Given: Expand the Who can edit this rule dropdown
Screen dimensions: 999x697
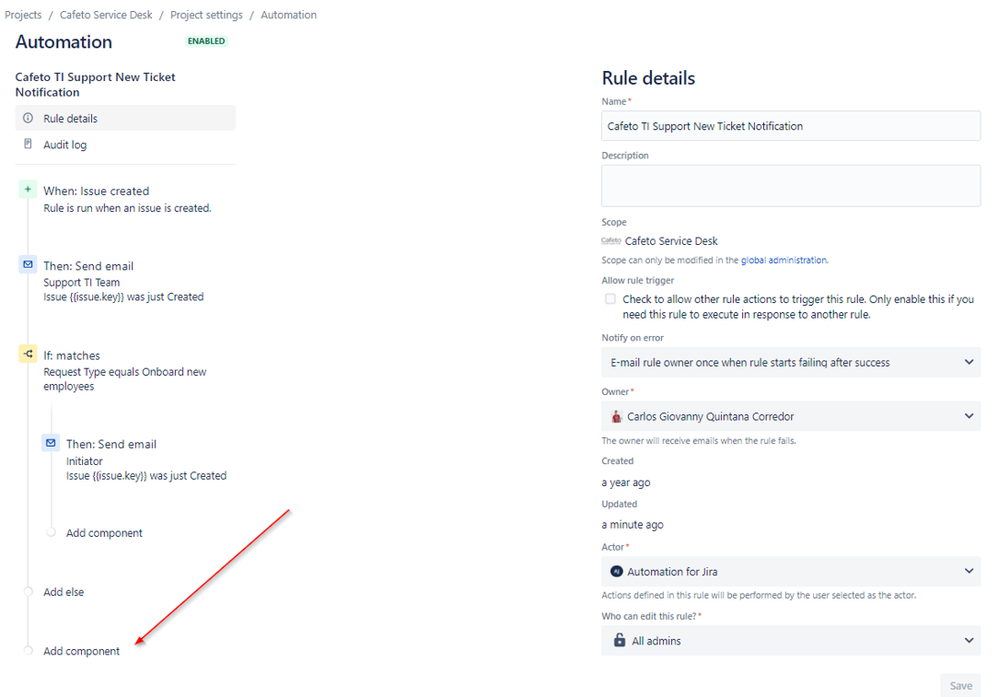Looking at the screenshot, I should click(x=968, y=640).
